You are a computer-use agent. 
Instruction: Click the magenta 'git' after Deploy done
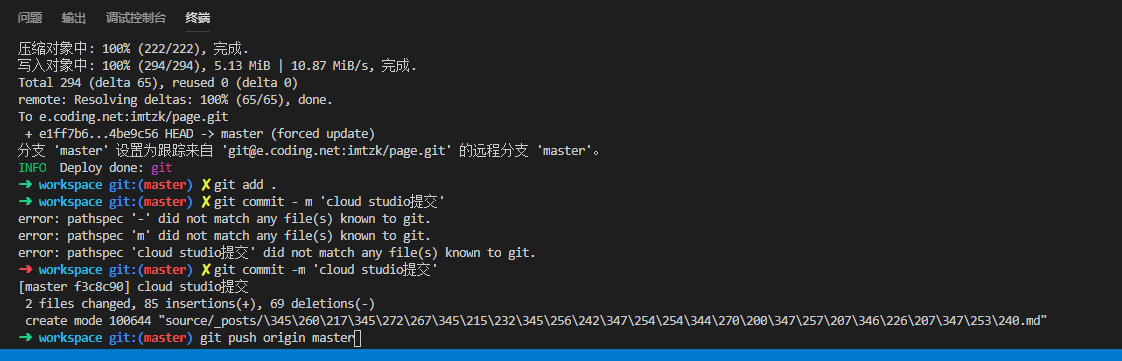162,168
